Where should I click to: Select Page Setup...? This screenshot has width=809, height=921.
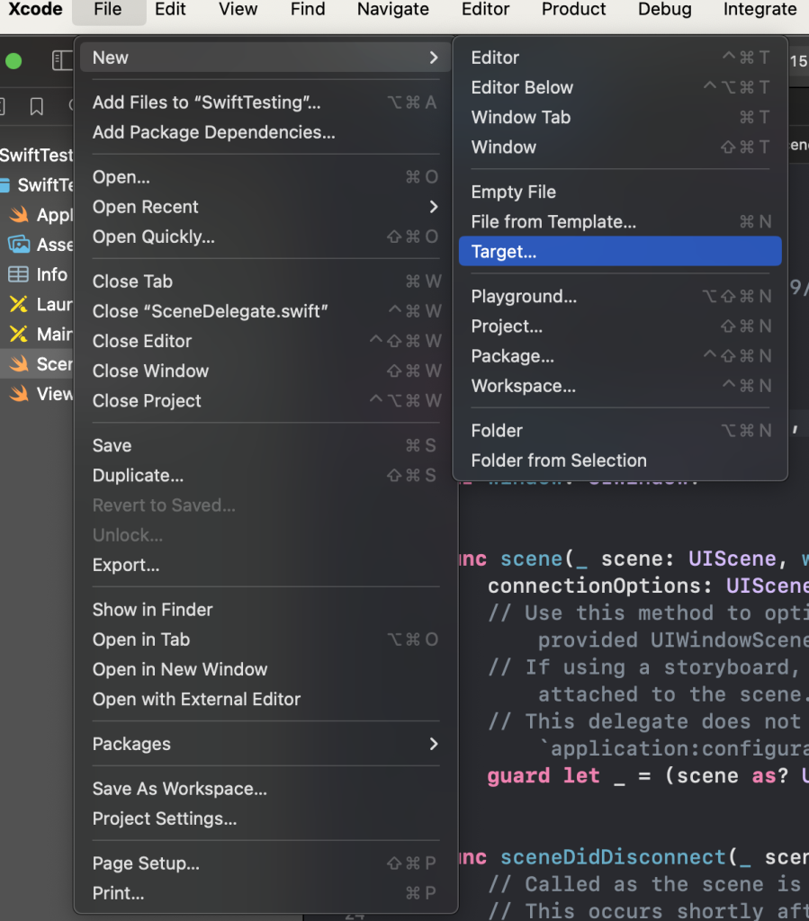[x=266, y=863]
